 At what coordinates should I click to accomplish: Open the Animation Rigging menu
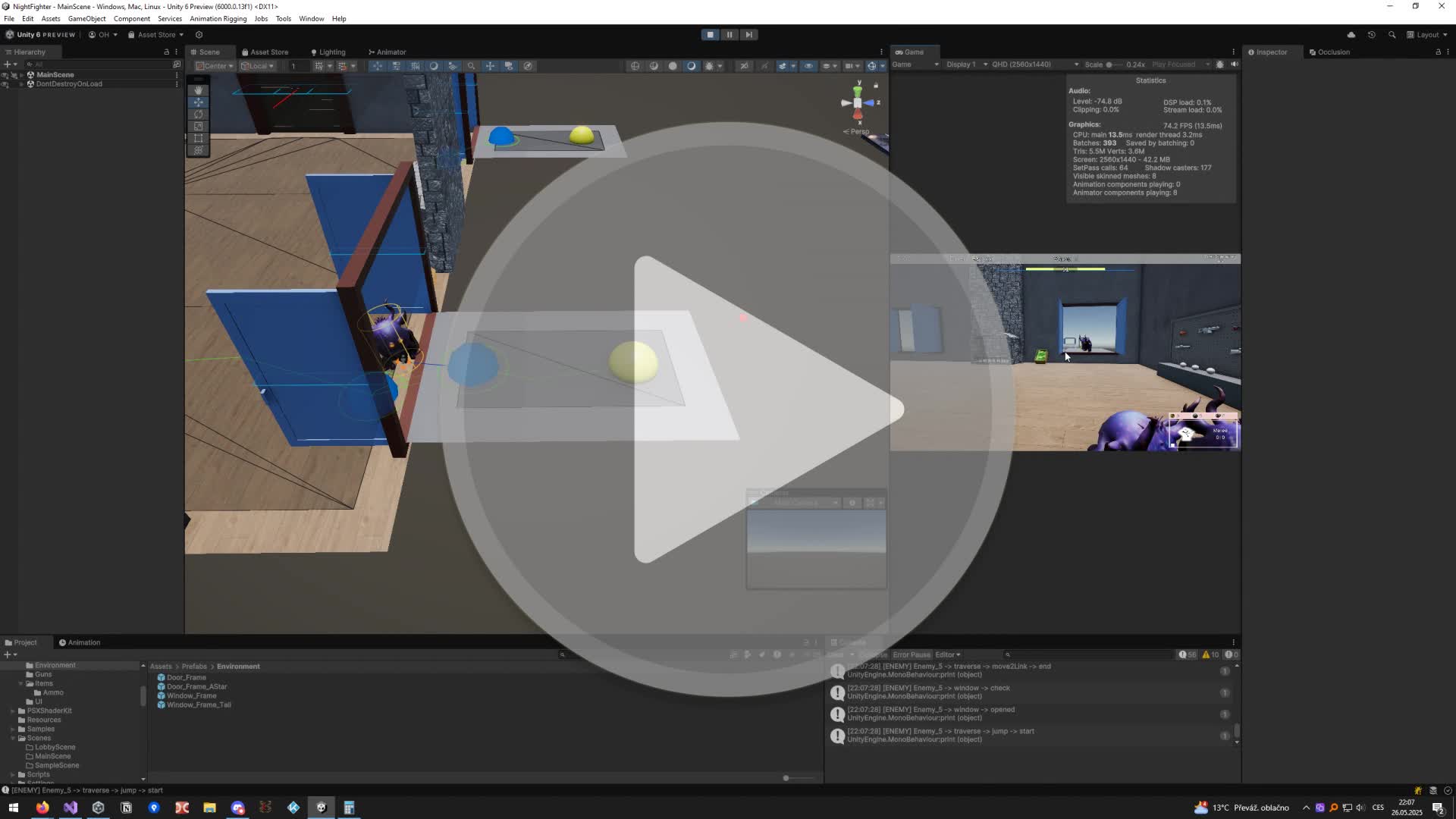point(218,19)
